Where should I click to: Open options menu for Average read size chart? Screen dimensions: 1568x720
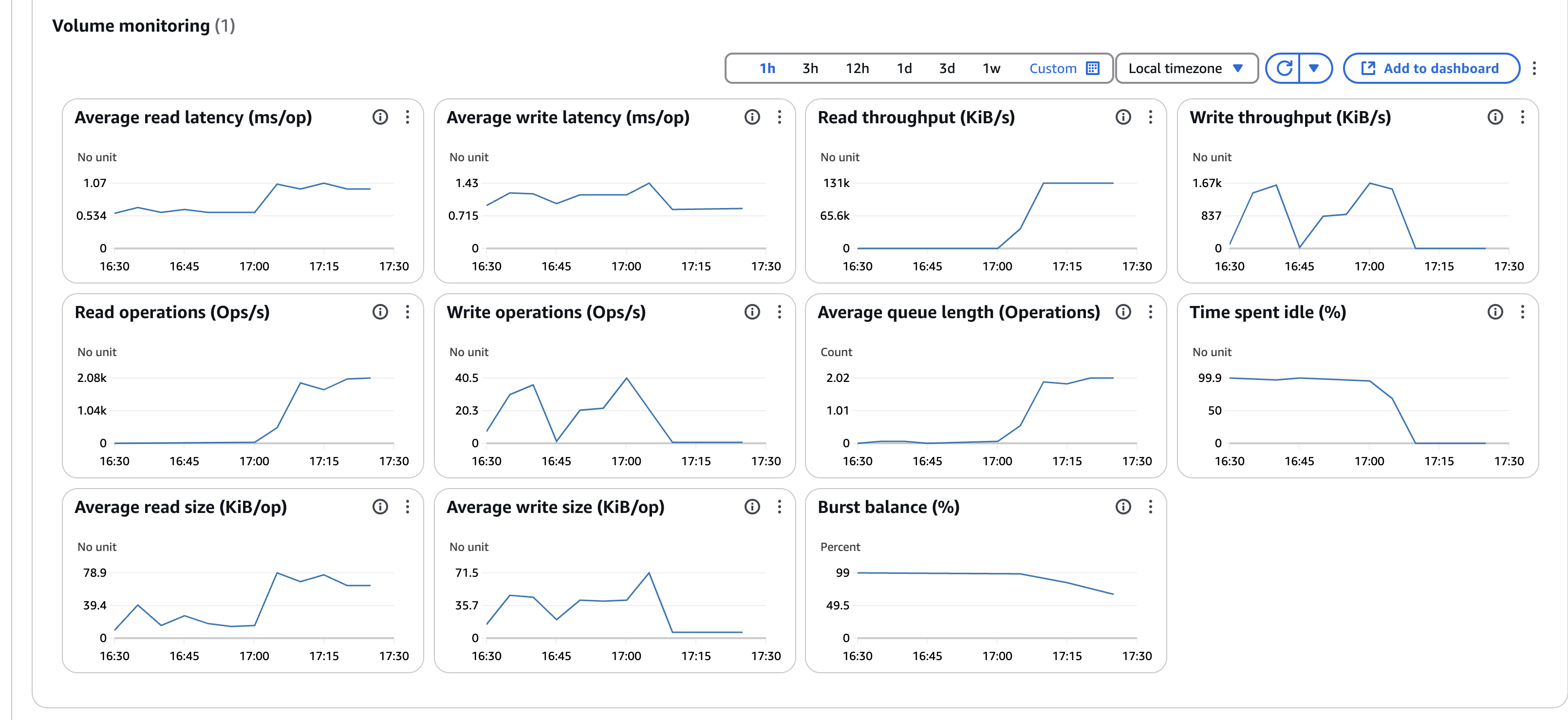coord(407,507)
